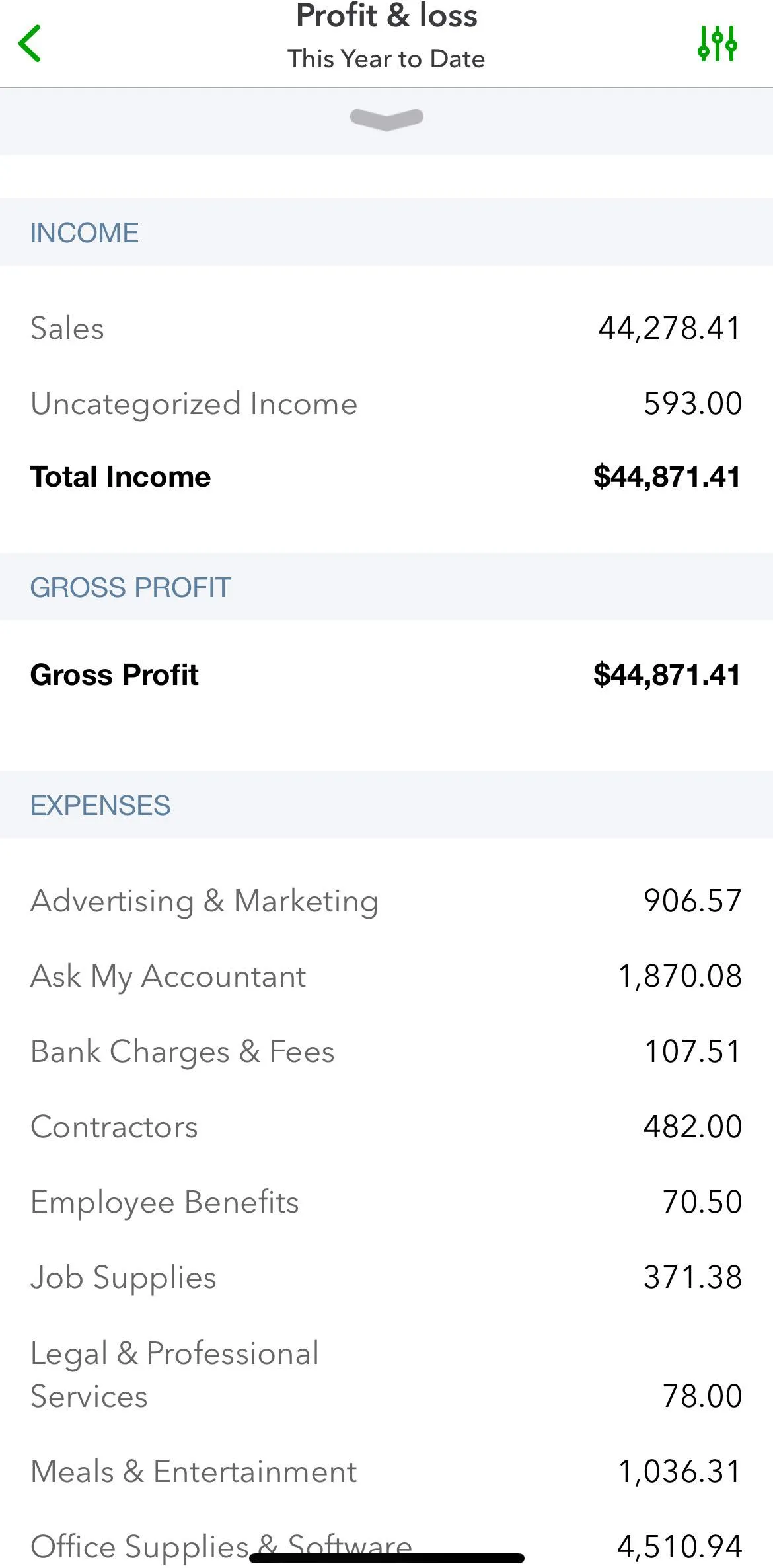Tap the green back arrow
Viewport: 773px width, 1568px height.
coord(30,44)
